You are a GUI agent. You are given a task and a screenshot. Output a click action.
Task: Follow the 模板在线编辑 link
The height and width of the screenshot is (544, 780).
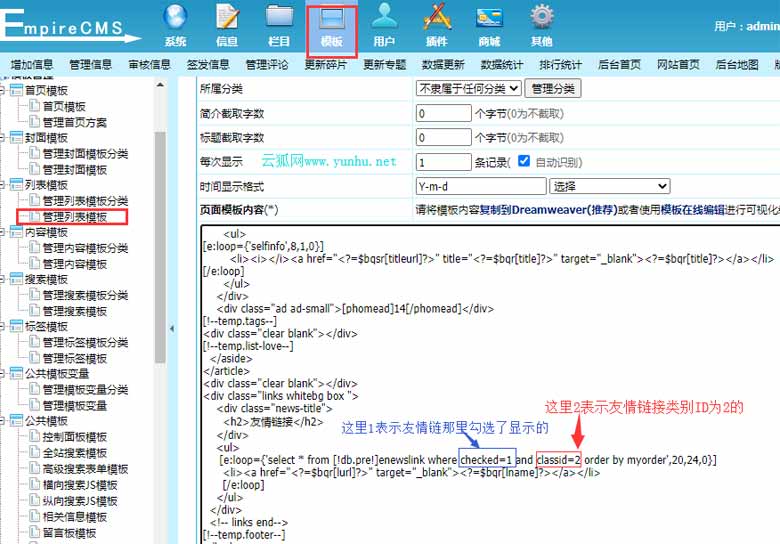pyautogui.click(x=692, y=210)
